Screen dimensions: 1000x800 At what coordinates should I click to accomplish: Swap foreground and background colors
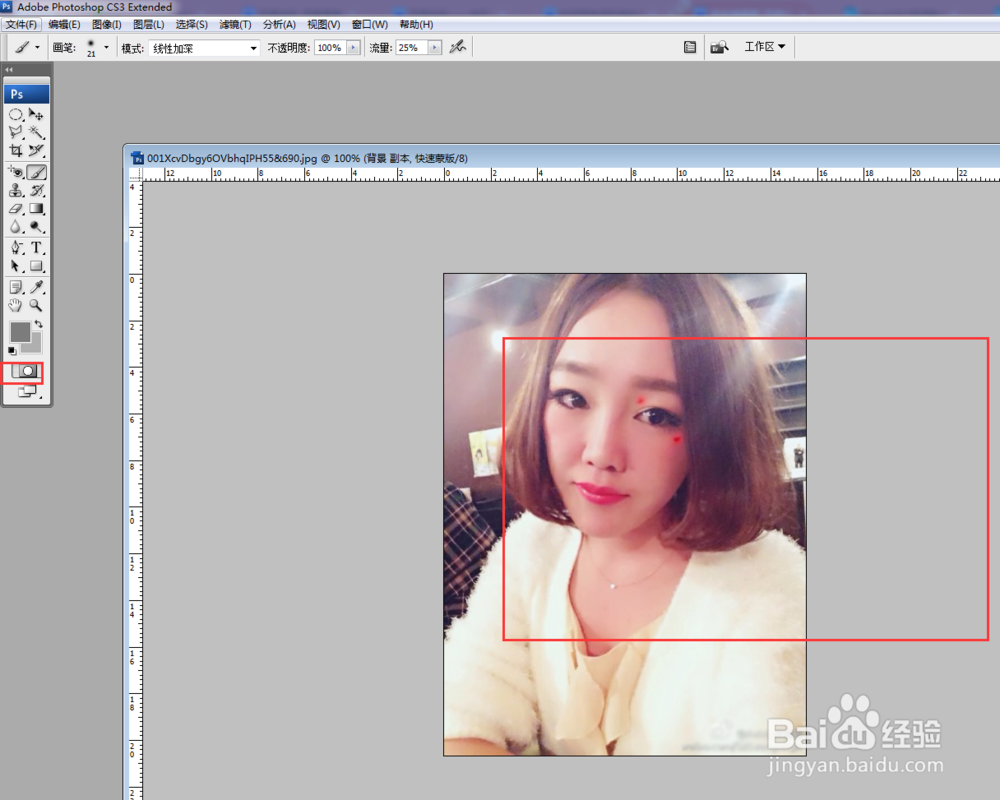point(39,324)
